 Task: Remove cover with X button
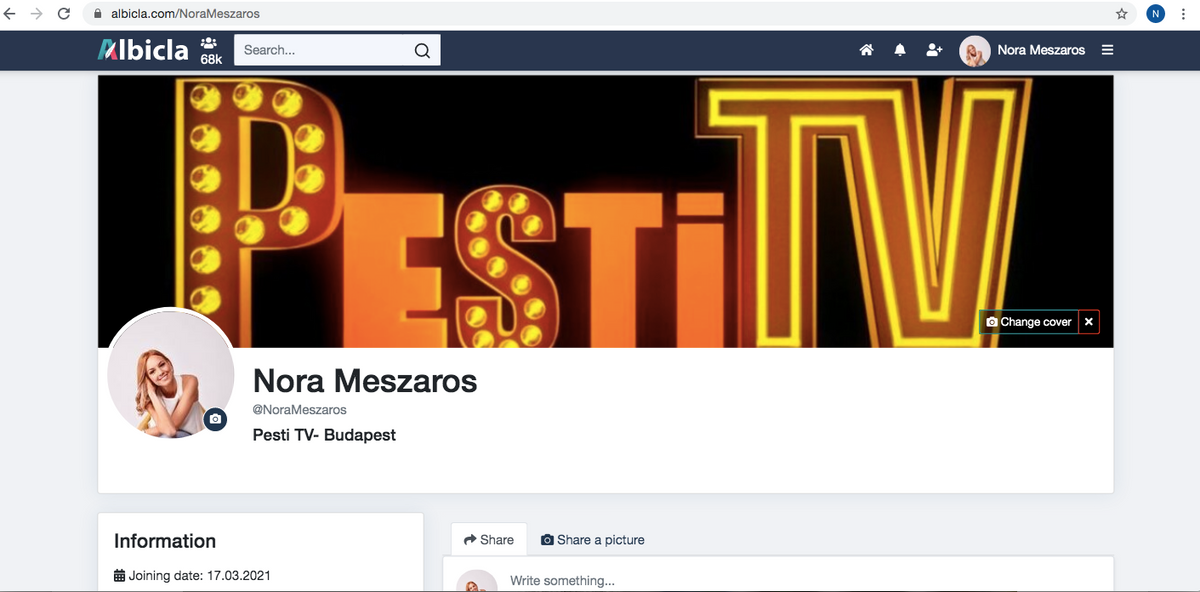(1089, 322)
